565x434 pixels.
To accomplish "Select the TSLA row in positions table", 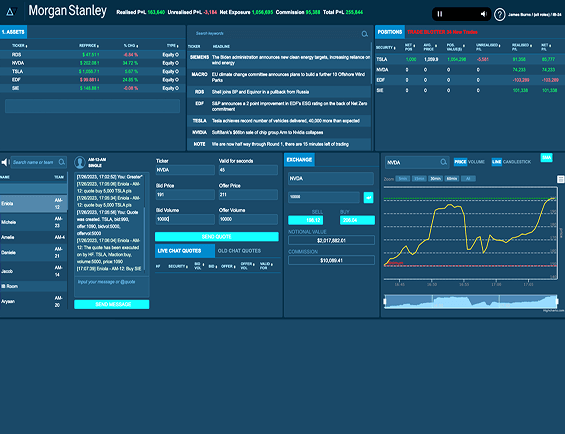I will pyautogui.click(x=470, y=59).
